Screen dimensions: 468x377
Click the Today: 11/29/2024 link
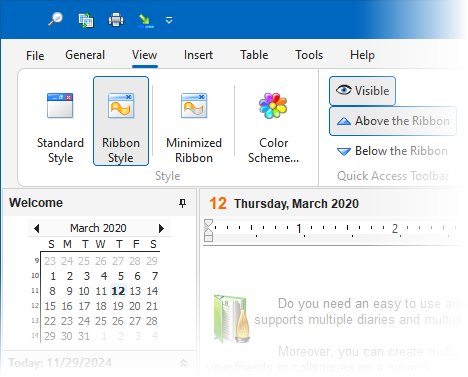[60, 363]
